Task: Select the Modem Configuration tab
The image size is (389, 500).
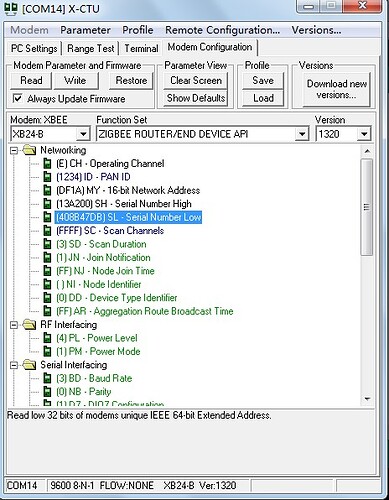Action: point(210,47)
